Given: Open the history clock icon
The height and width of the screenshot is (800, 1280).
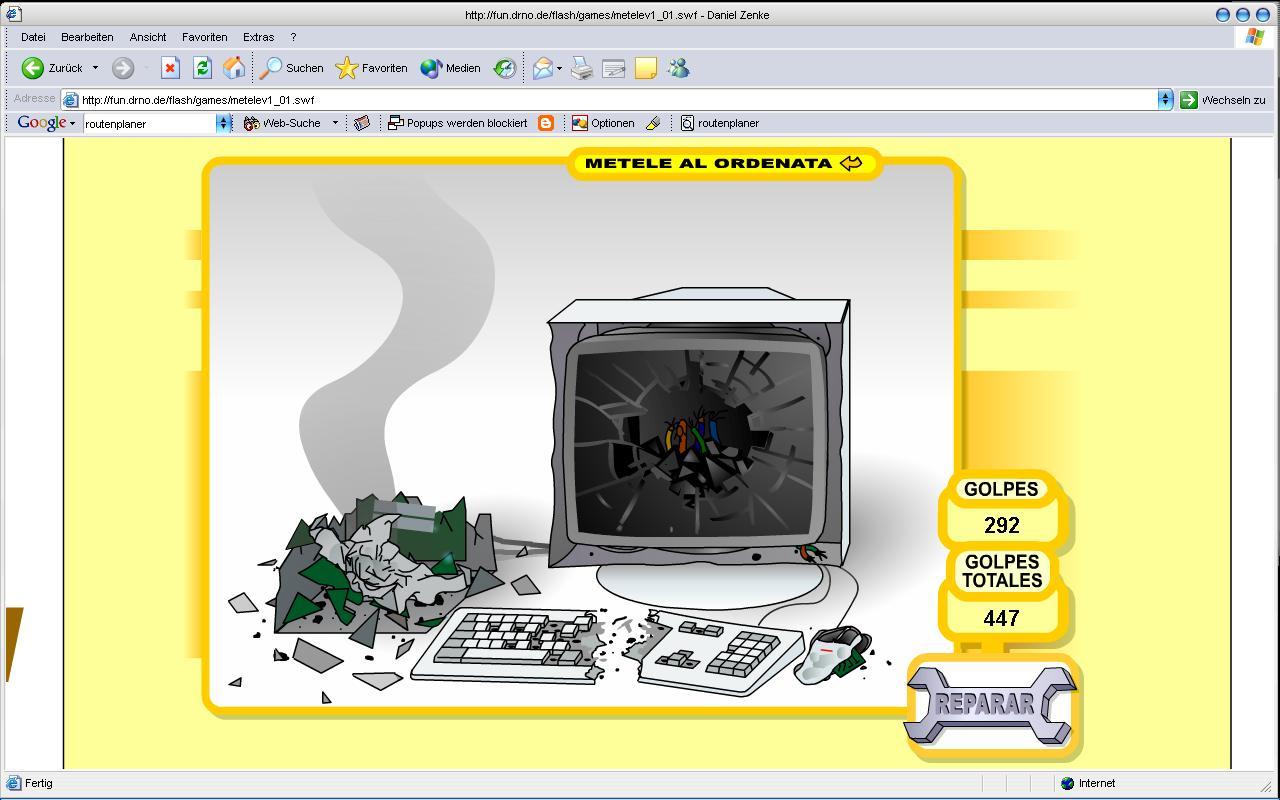Looking at the screenshot, I should [505, 68].
